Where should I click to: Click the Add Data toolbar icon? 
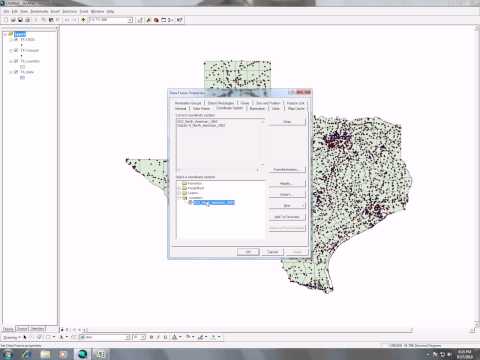(x=83, y=20)
